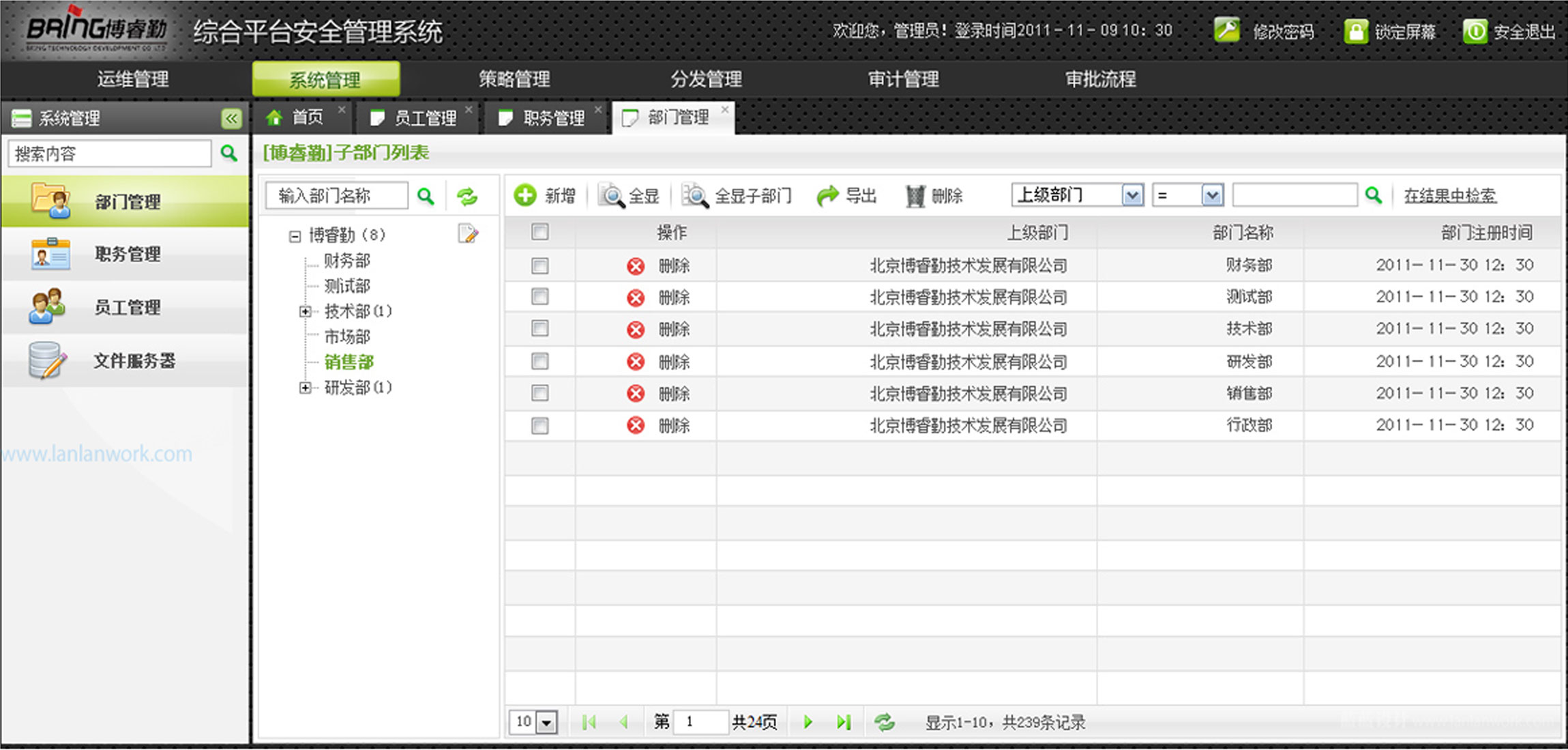
Task: Switch to the 首页 tab
Action: pos(304,118)
